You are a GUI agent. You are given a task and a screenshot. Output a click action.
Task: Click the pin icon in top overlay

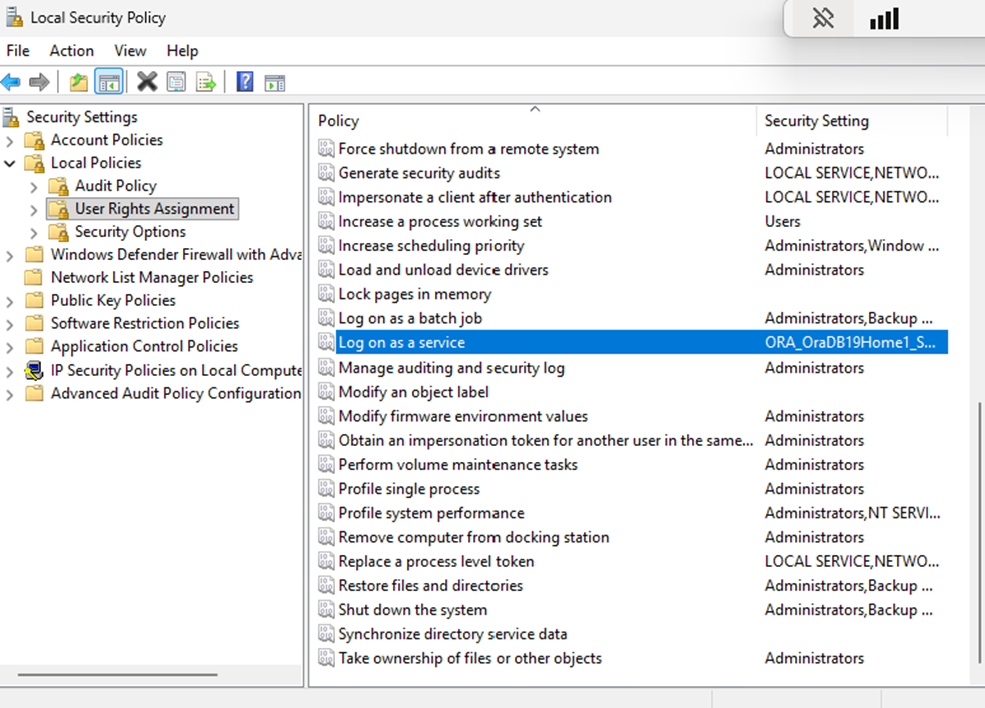[823, 19]
